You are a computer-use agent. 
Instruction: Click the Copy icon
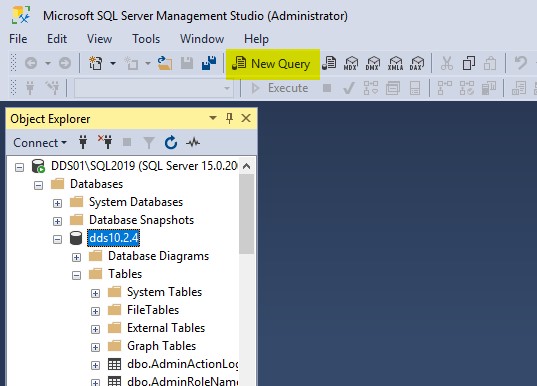(469, 63)
